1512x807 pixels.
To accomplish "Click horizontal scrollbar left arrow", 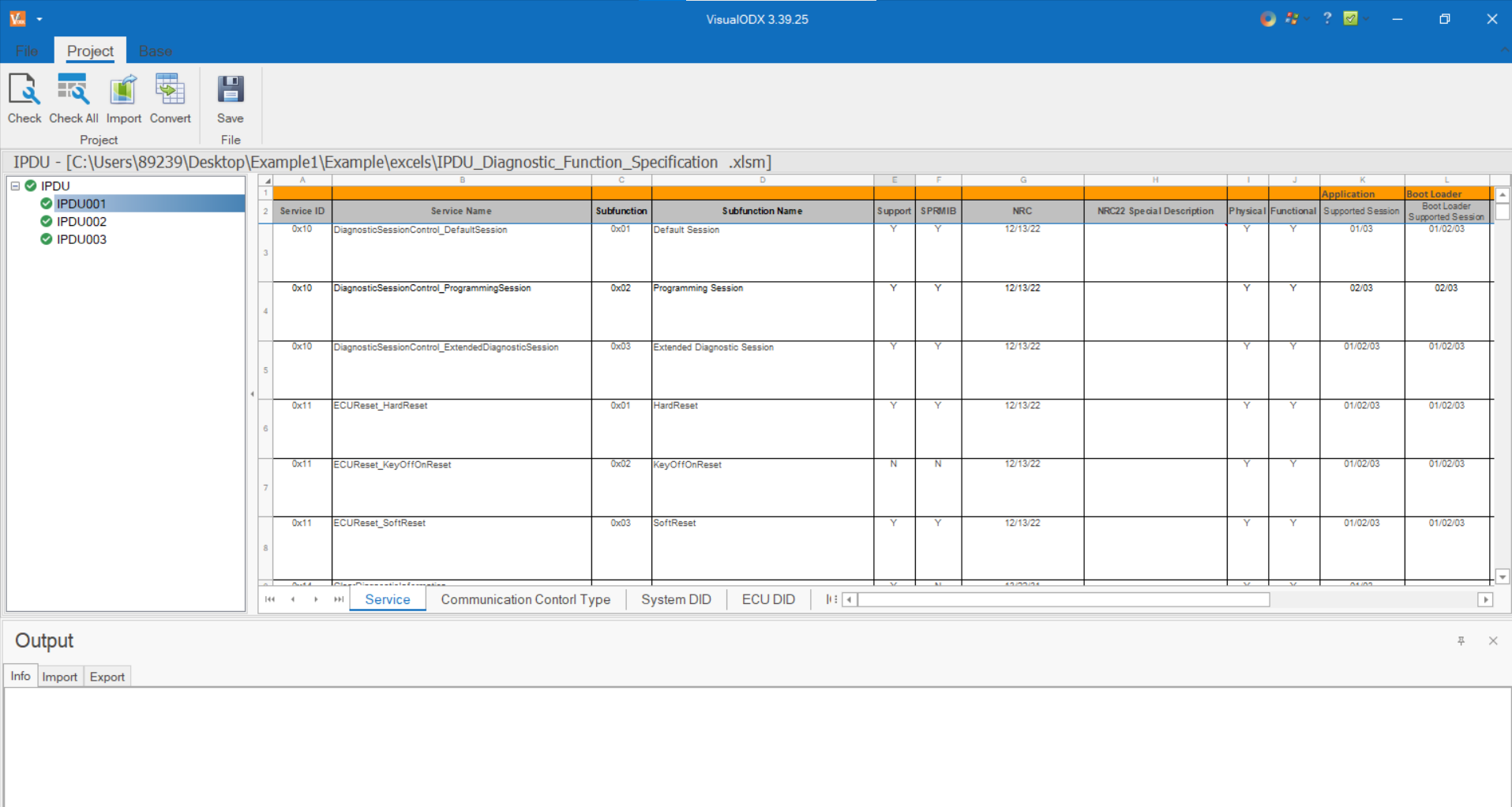I will tap(850, 599).
